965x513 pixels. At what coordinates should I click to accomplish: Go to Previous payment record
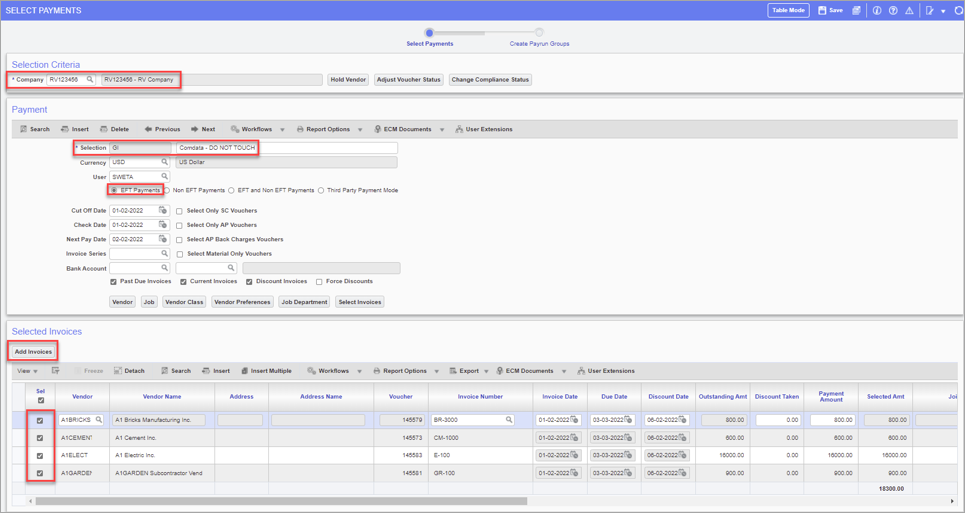pos(162,129)
